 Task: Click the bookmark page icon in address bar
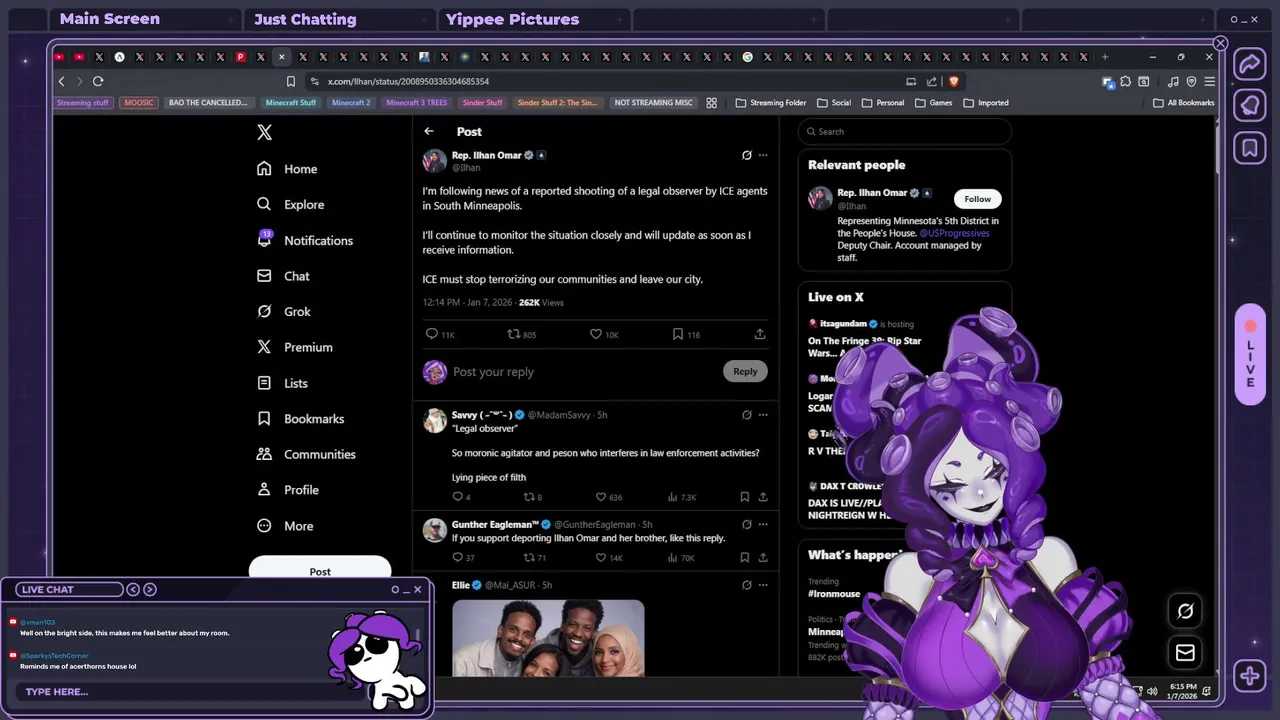click(x=291, y=81)
